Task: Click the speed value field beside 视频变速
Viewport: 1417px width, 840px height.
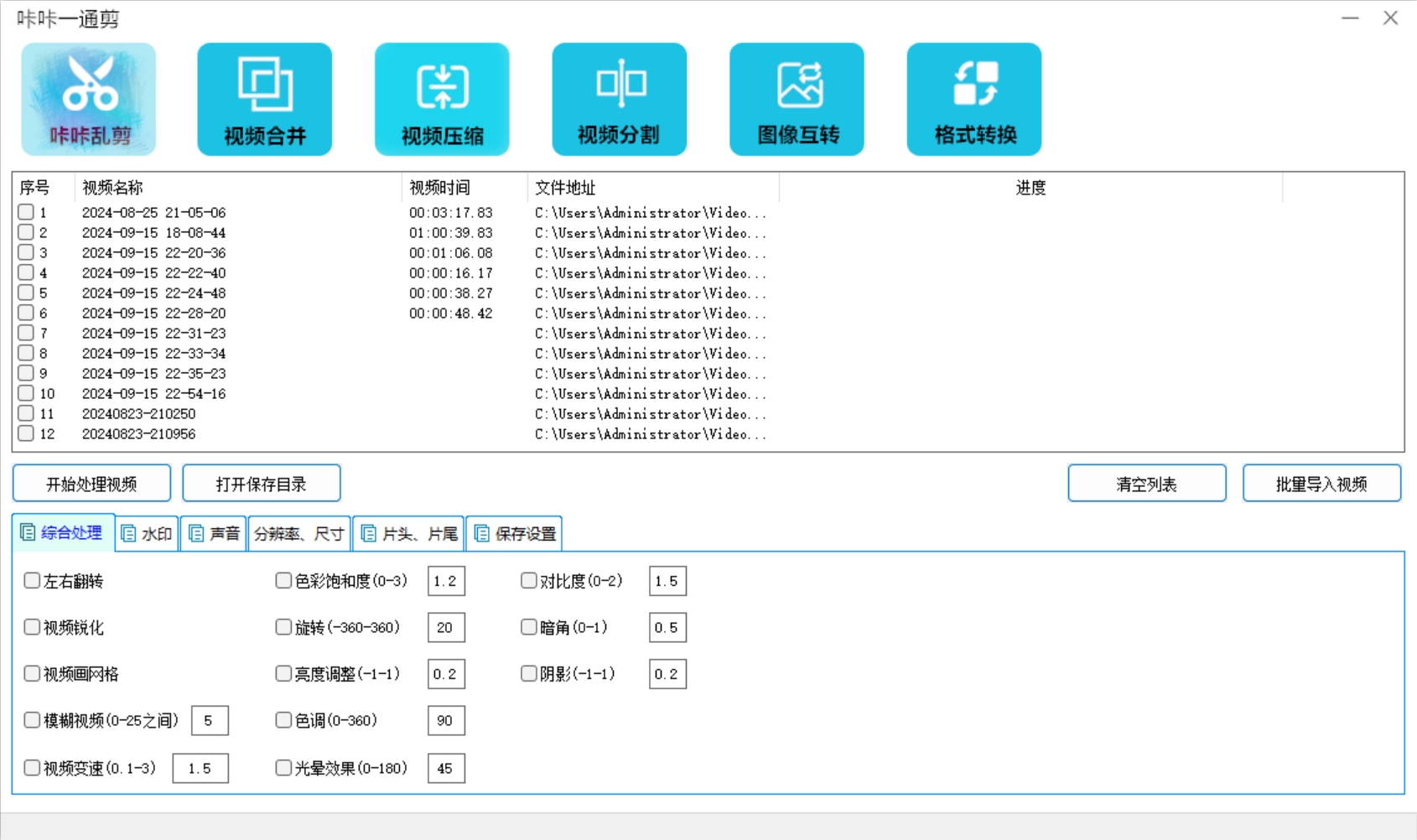Action: point(200,768)
